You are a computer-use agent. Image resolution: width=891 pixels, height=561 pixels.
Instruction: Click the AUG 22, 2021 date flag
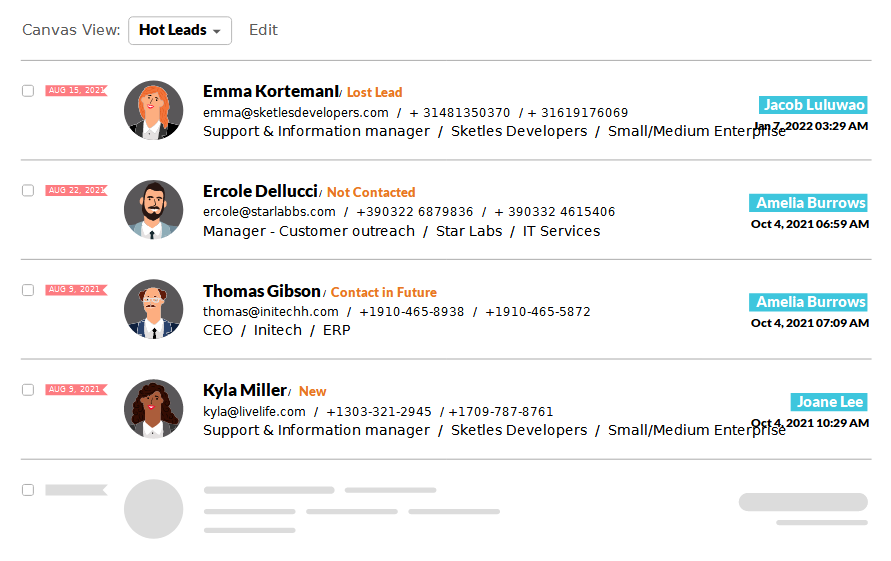[76, 190]
